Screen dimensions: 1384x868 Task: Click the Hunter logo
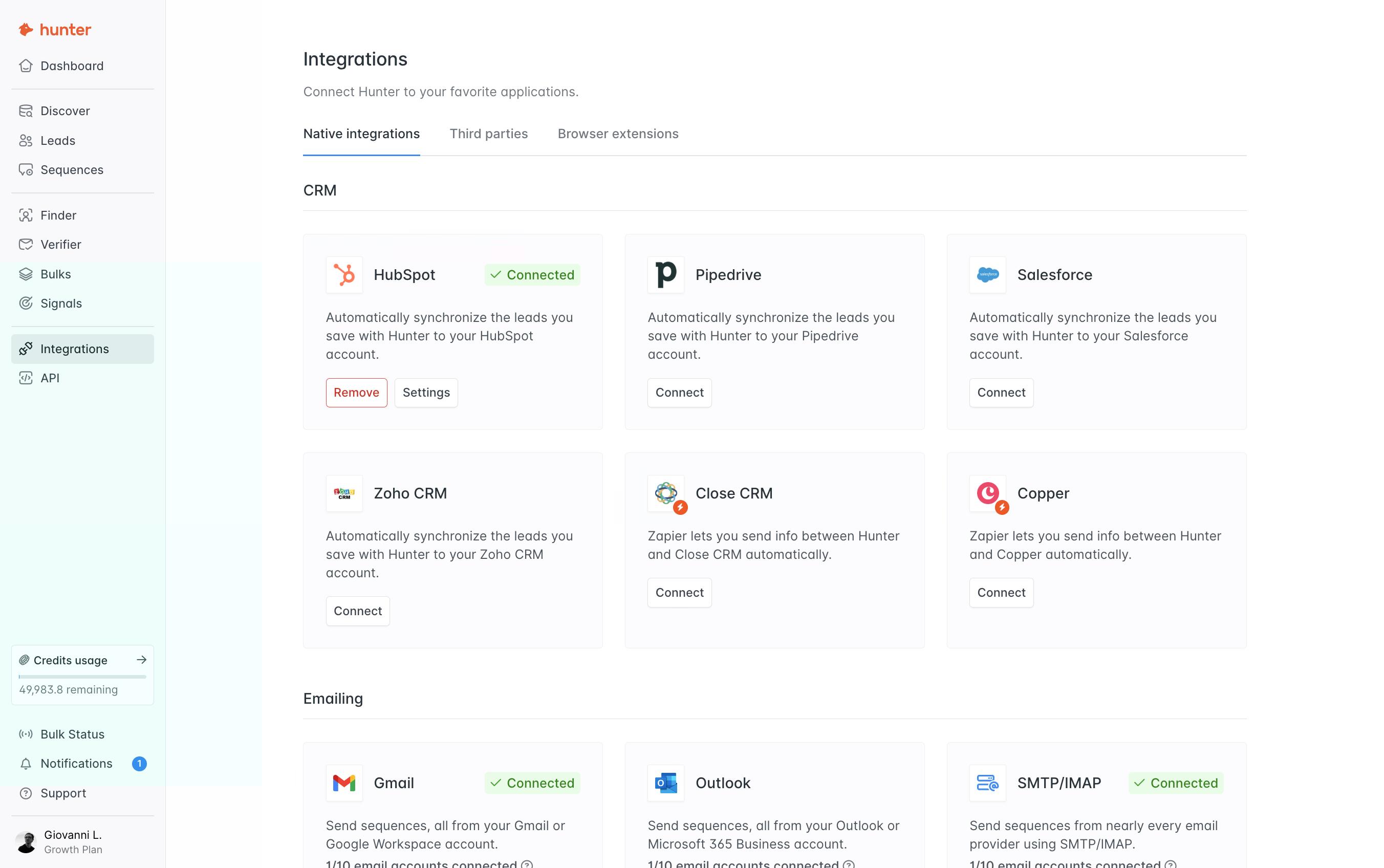(55, 29)
